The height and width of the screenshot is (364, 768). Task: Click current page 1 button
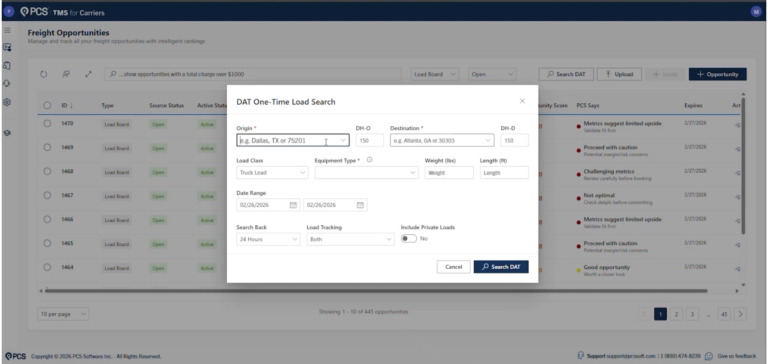point(660,314)
